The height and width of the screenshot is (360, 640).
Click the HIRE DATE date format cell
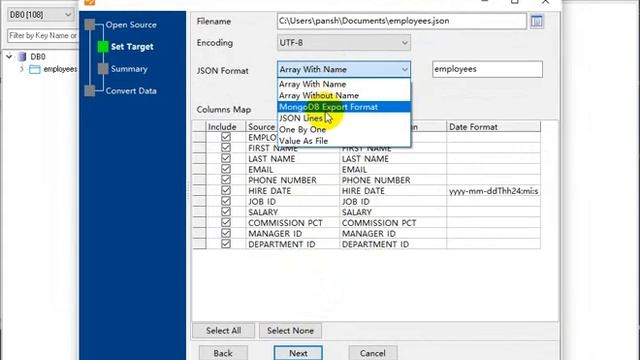[x=493, y=191]
